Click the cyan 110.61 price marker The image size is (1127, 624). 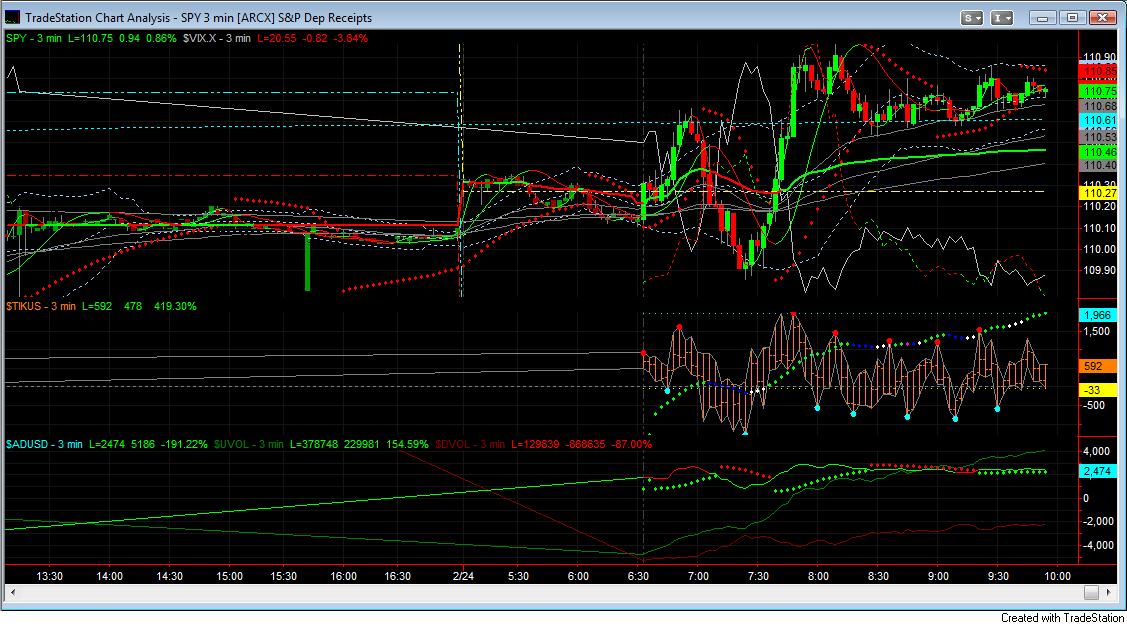coord(1100,120)
